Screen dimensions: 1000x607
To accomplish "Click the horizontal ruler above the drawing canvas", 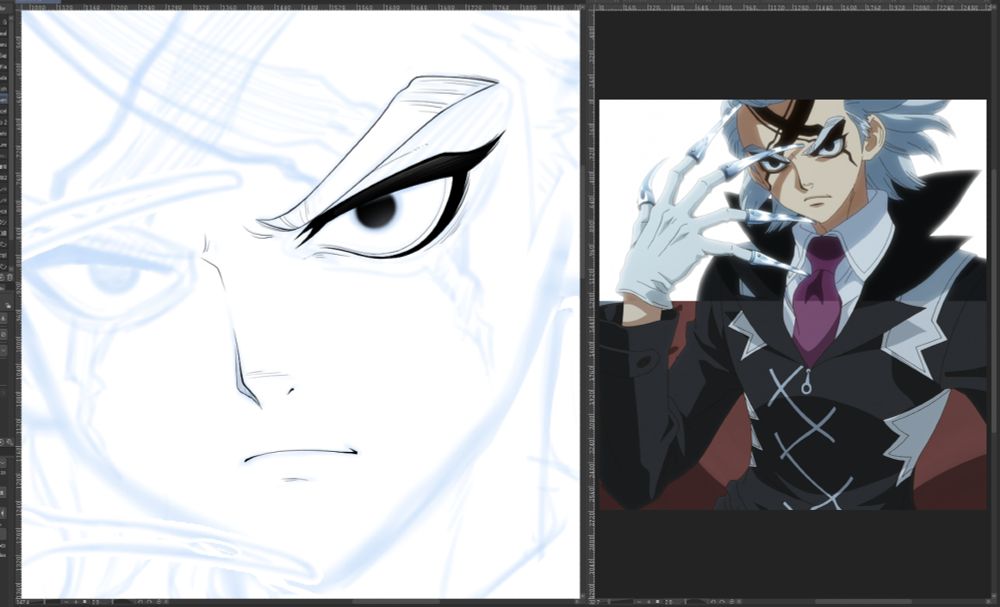I will [298, 7].
